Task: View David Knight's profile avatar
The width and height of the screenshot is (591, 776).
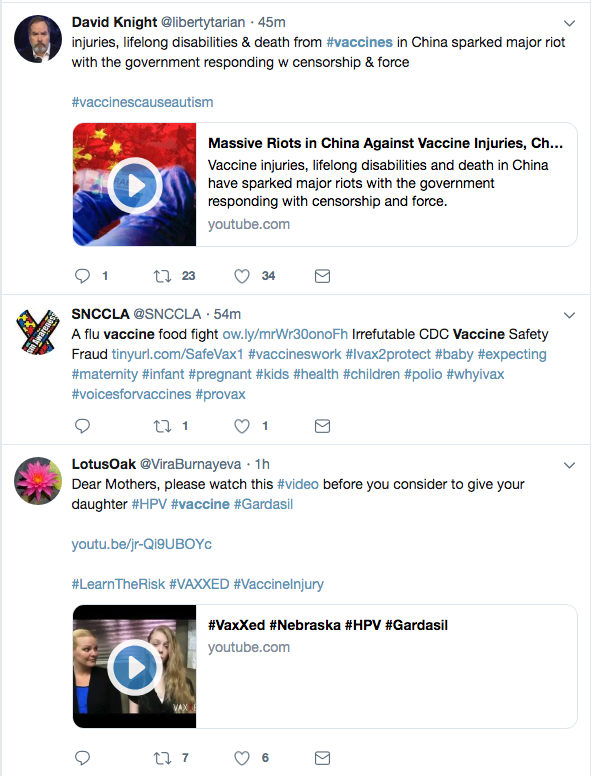Action: 38,39
